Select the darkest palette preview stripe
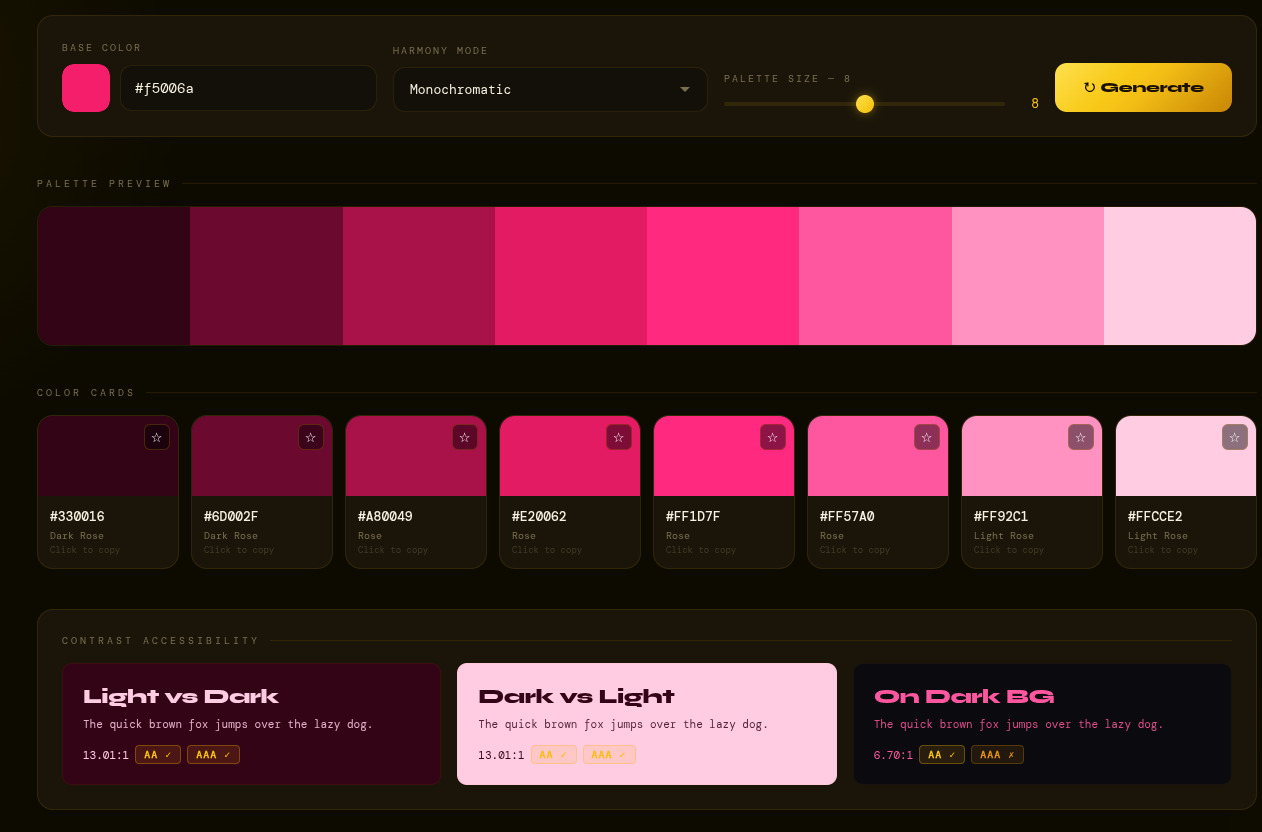 point(114,276)
